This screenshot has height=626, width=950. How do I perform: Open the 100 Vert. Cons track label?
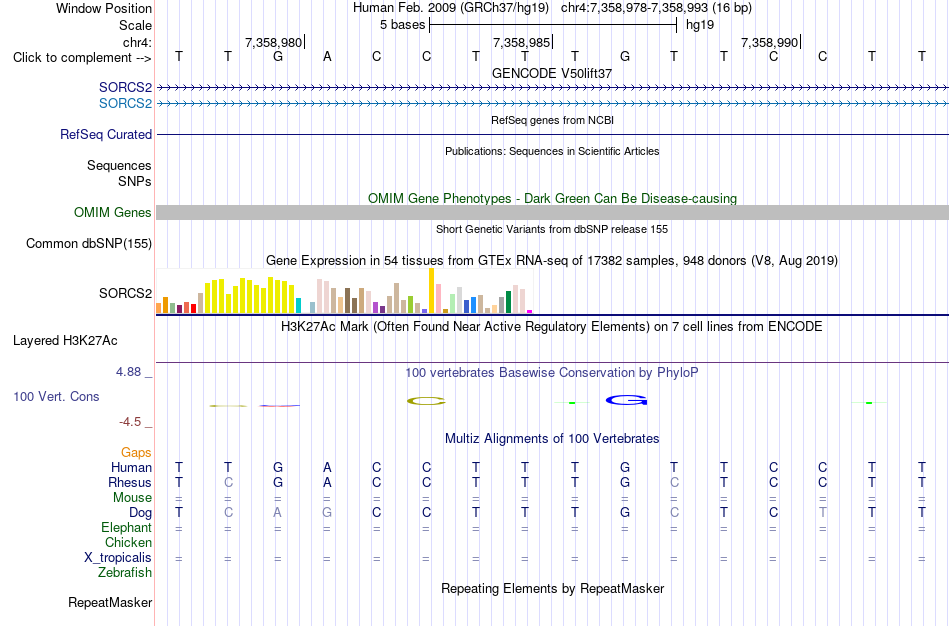coord(56,396)
